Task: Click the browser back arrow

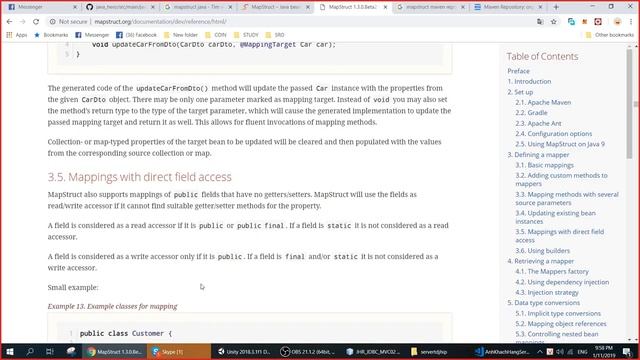Action: [x=9, y=22]
